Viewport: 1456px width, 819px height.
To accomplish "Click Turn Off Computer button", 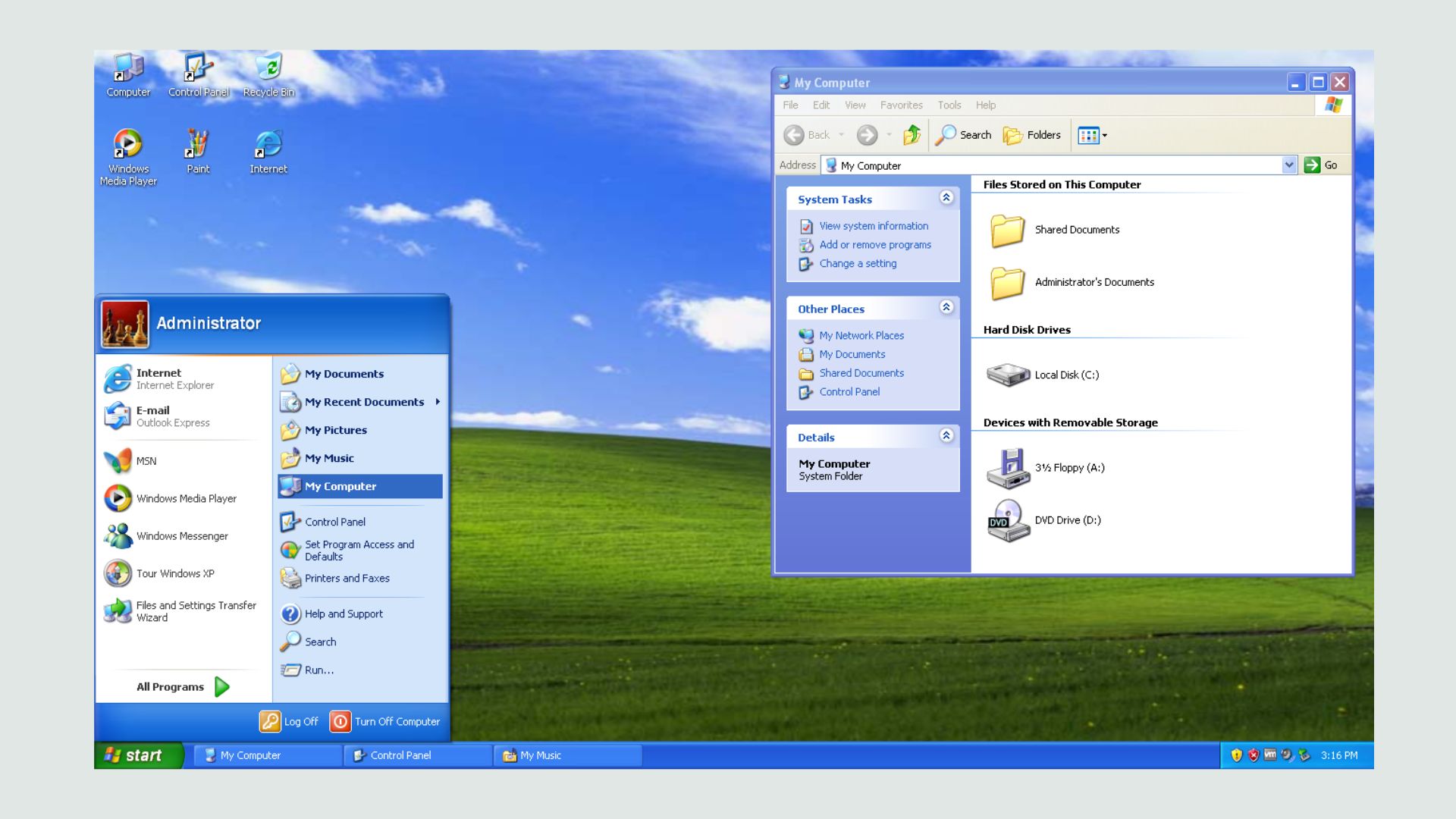I will point(385,721).
